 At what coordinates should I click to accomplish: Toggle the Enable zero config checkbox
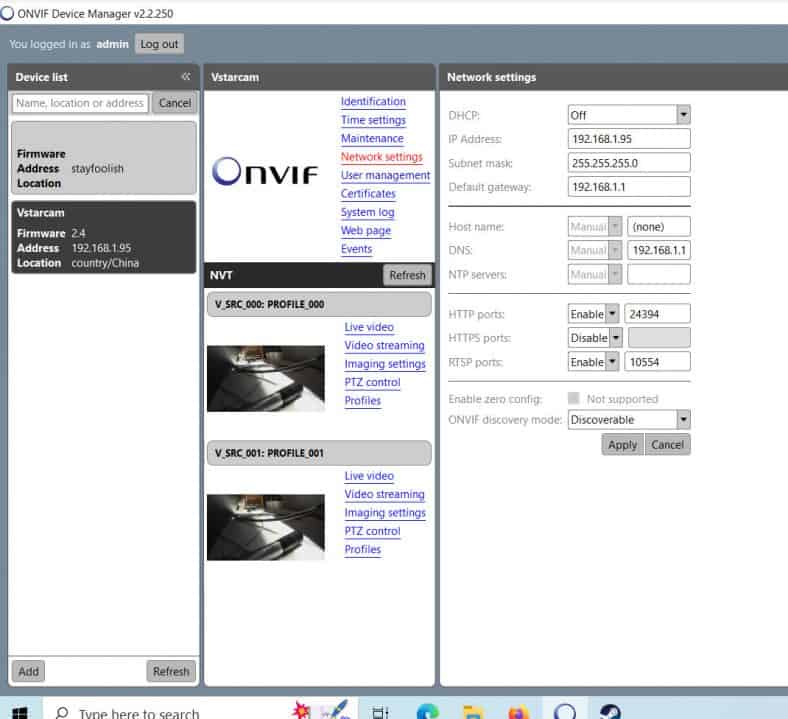[x=574, y=398]
